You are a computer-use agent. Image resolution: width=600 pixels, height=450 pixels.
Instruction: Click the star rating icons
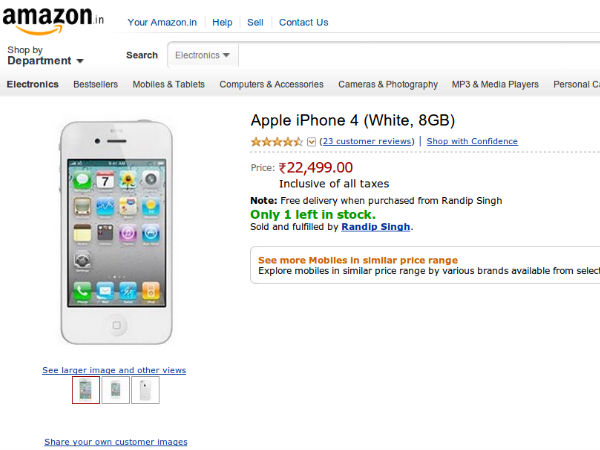coord(276,142)
